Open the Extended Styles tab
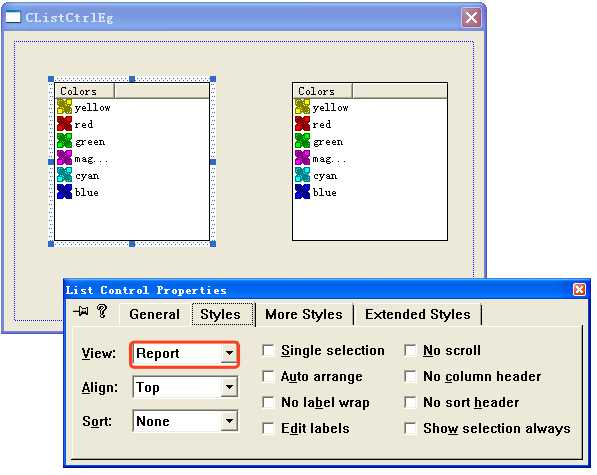This screenshot has height=475, width=597. [x=418, y=314]
